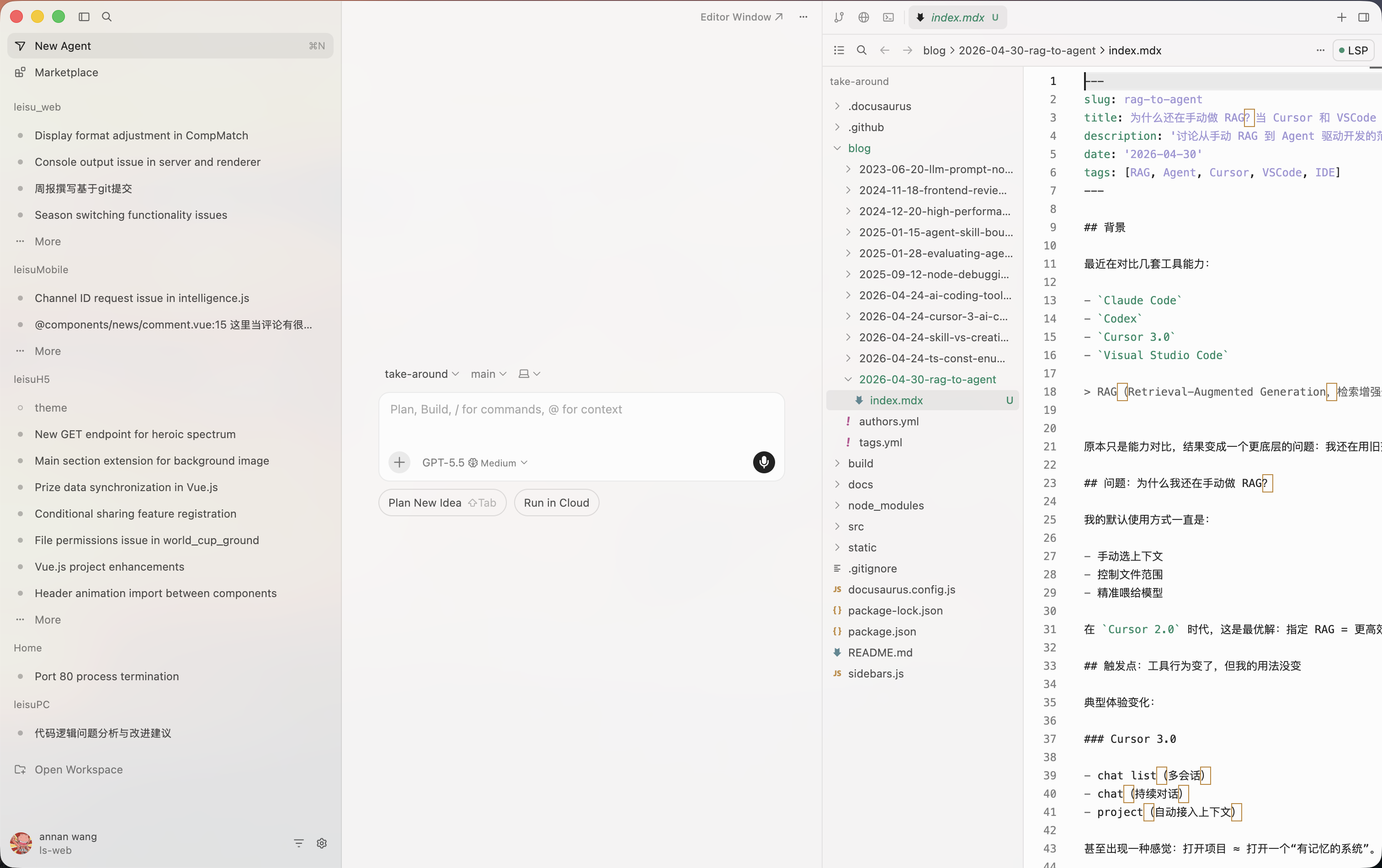Add context with the plus button
Viewport: 1382px width, 868px height.
coord(399,462)
